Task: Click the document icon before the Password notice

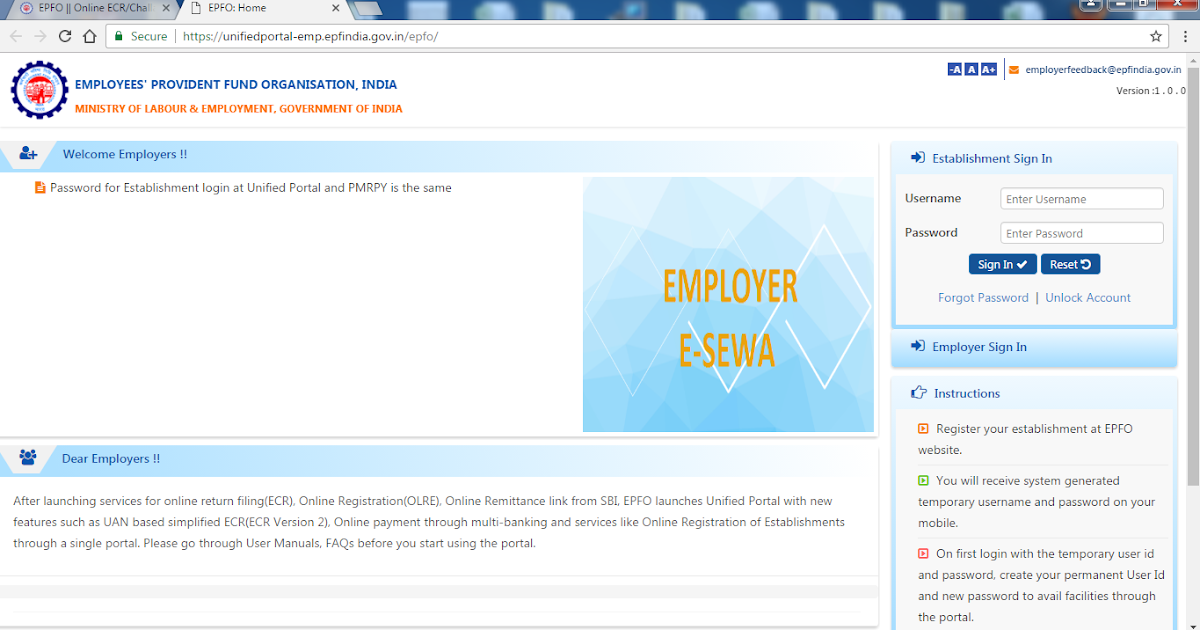Action: pos(40,187)
